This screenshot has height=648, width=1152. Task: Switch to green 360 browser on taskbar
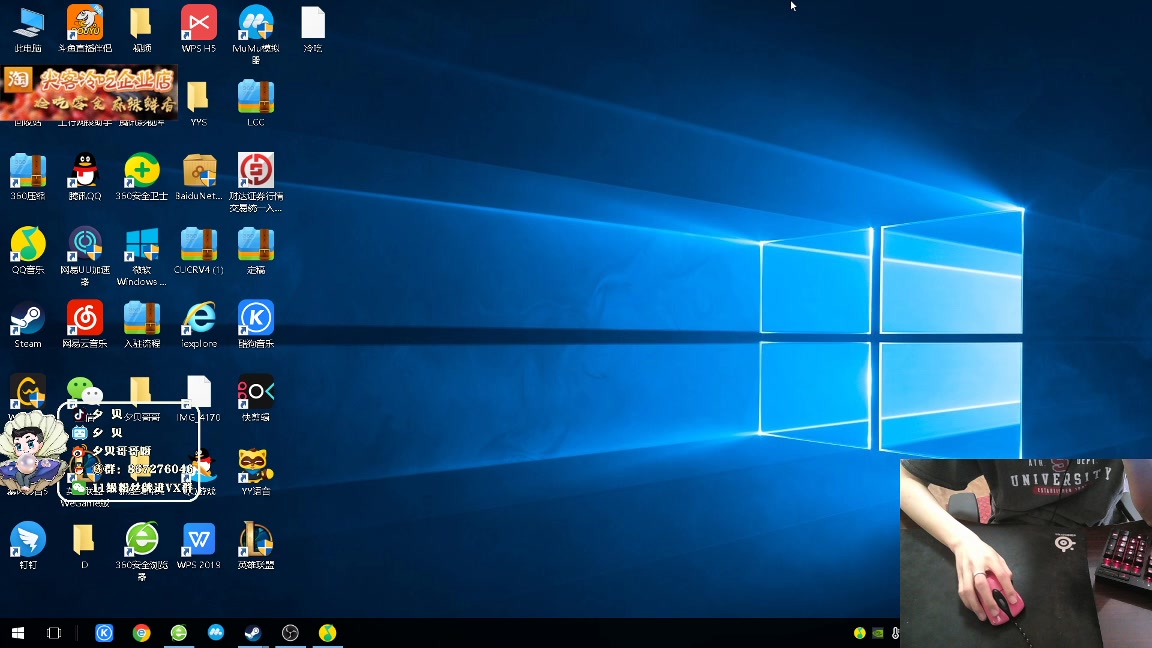(x=179, y=633)
